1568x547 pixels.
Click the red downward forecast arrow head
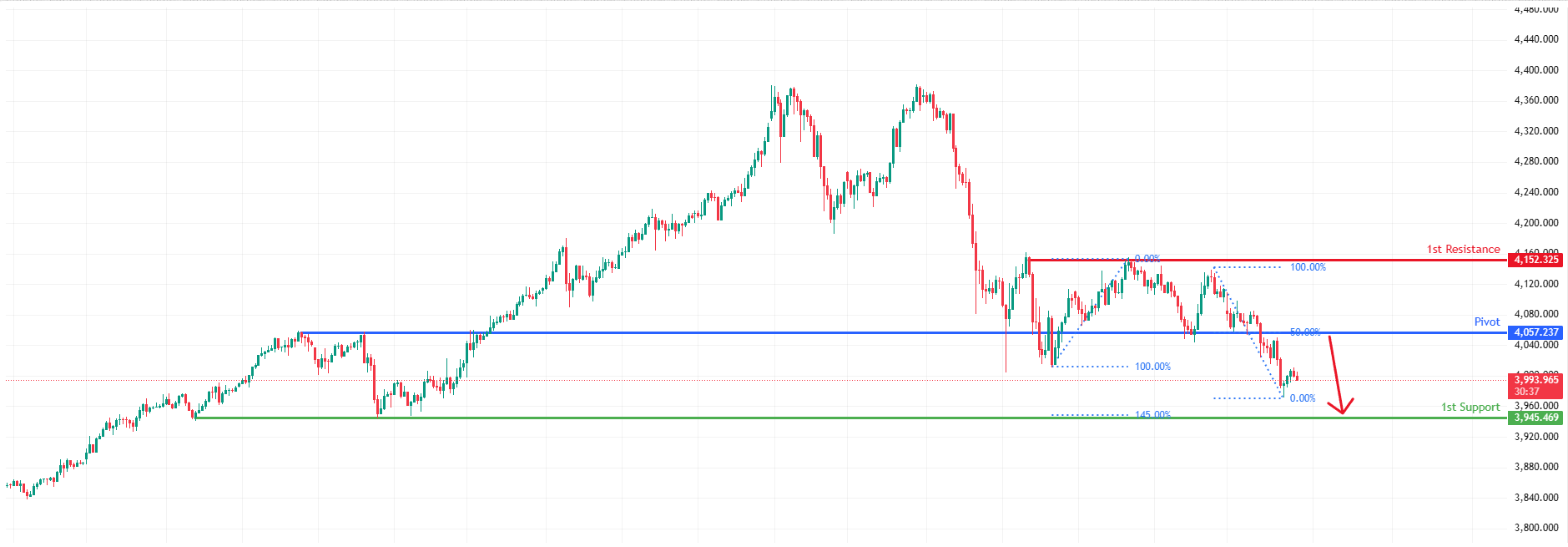1343,409
